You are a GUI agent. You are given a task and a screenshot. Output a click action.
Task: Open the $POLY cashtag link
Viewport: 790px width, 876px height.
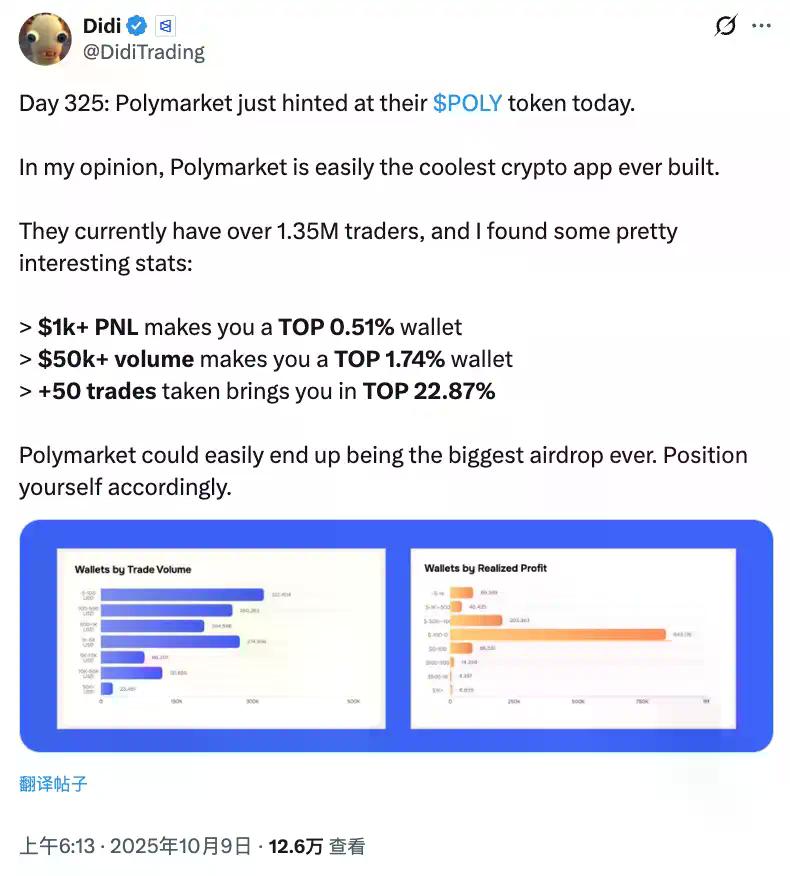pyautogui.click(x=468, y=103)
